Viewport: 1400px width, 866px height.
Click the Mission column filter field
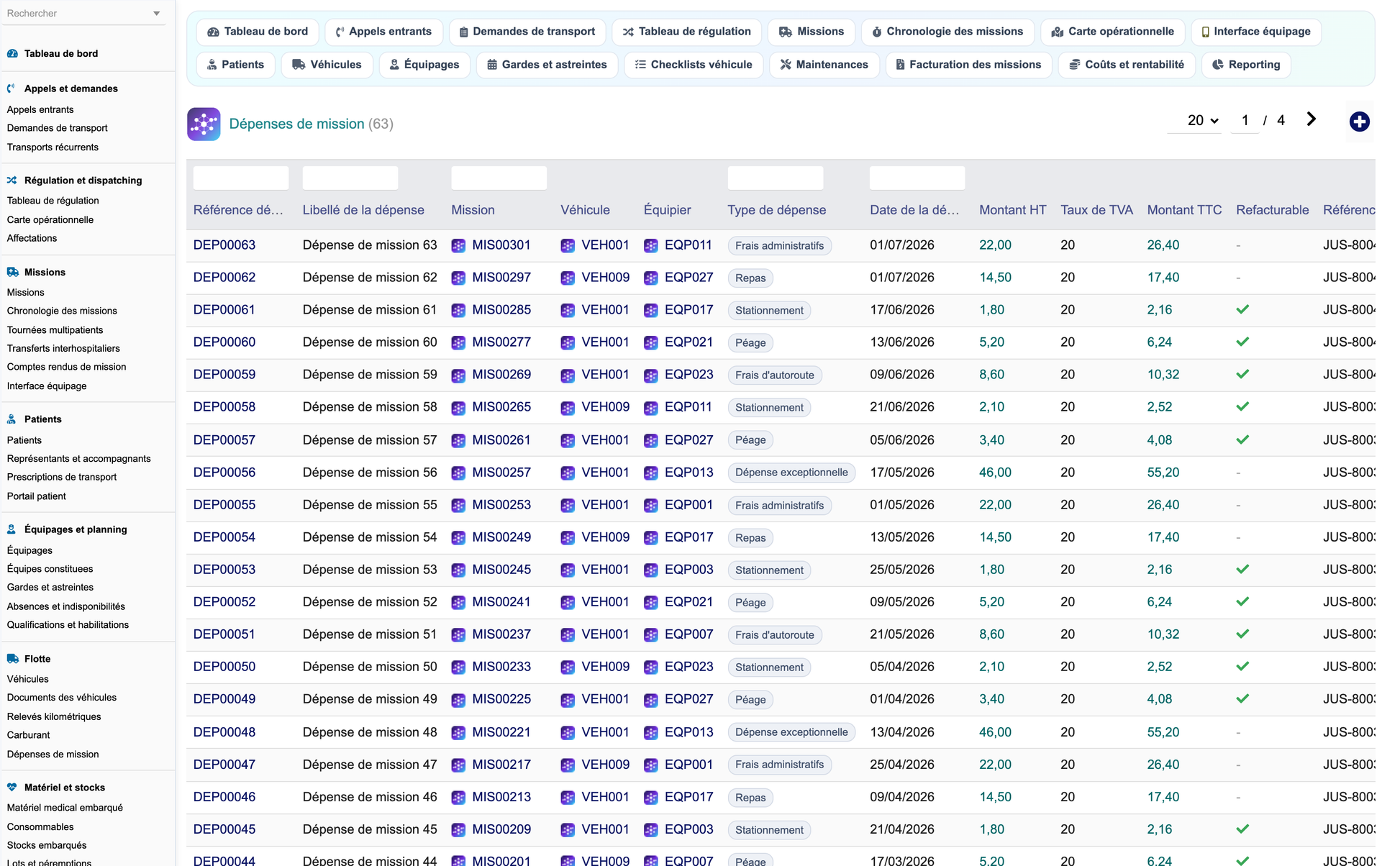click(x=499, y=178)
